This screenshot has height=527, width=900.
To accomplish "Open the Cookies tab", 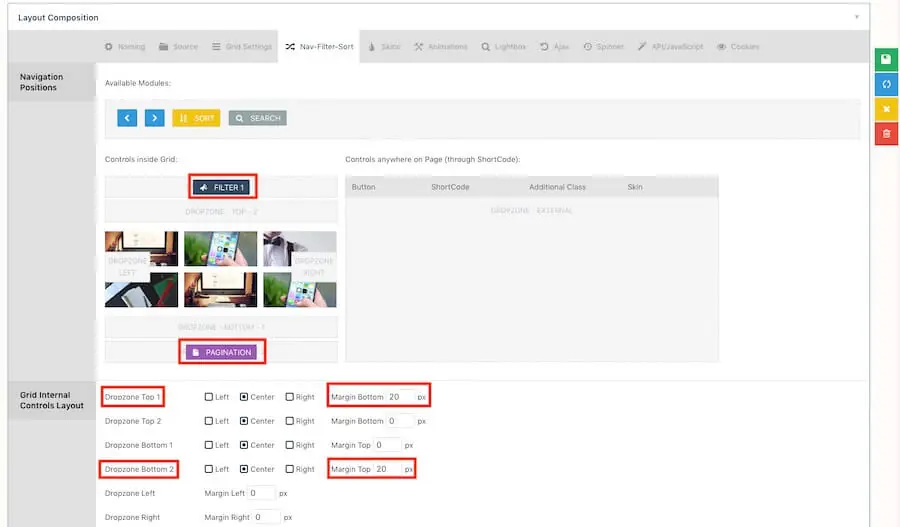I will (738, 46).
